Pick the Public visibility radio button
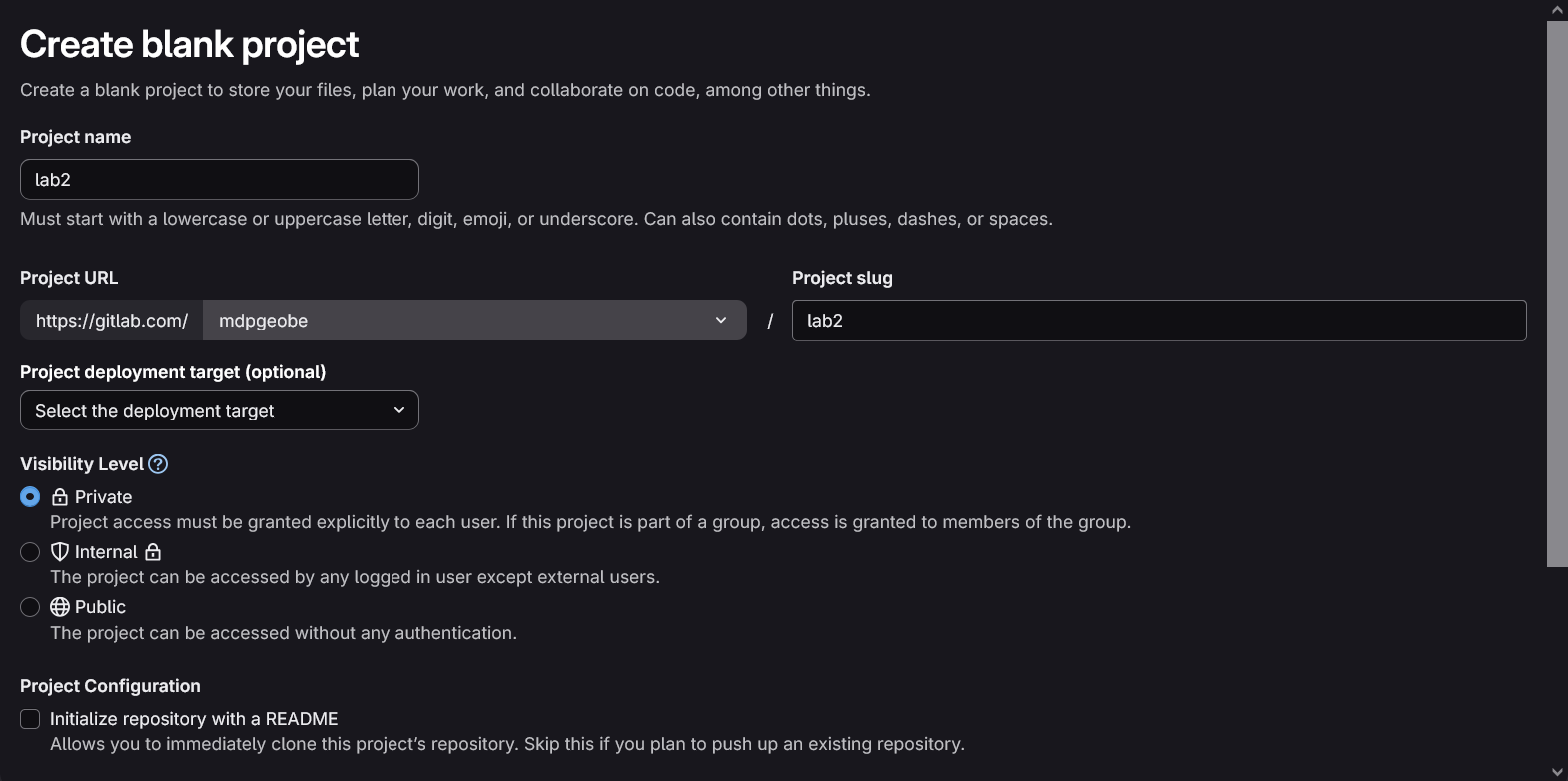 pos(30,607)
